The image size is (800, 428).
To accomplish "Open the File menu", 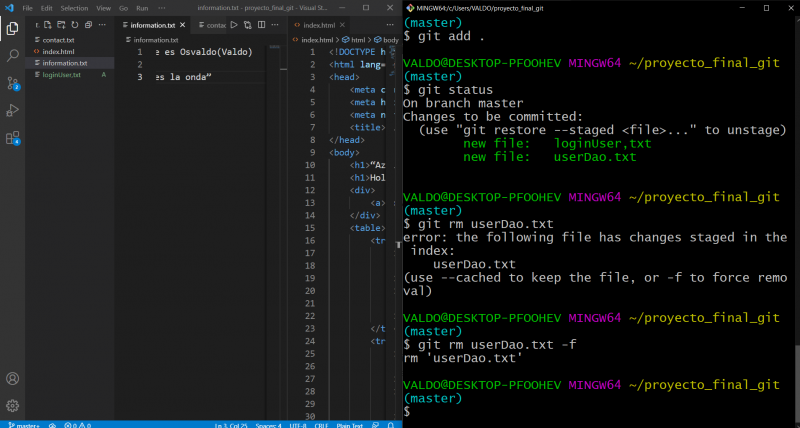I will 27,7.
